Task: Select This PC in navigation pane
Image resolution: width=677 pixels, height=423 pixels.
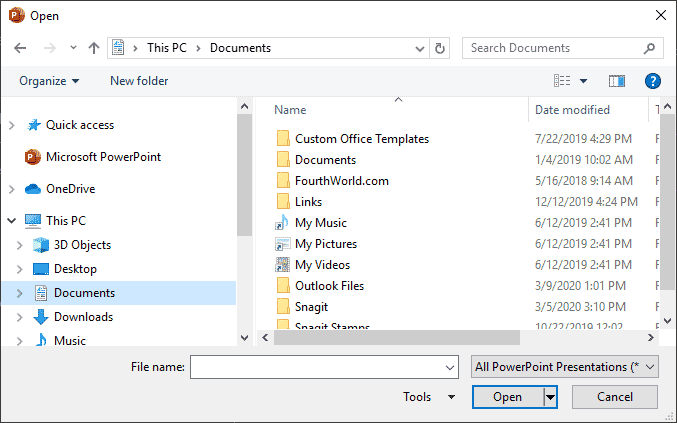Action: tap(66, 221)
